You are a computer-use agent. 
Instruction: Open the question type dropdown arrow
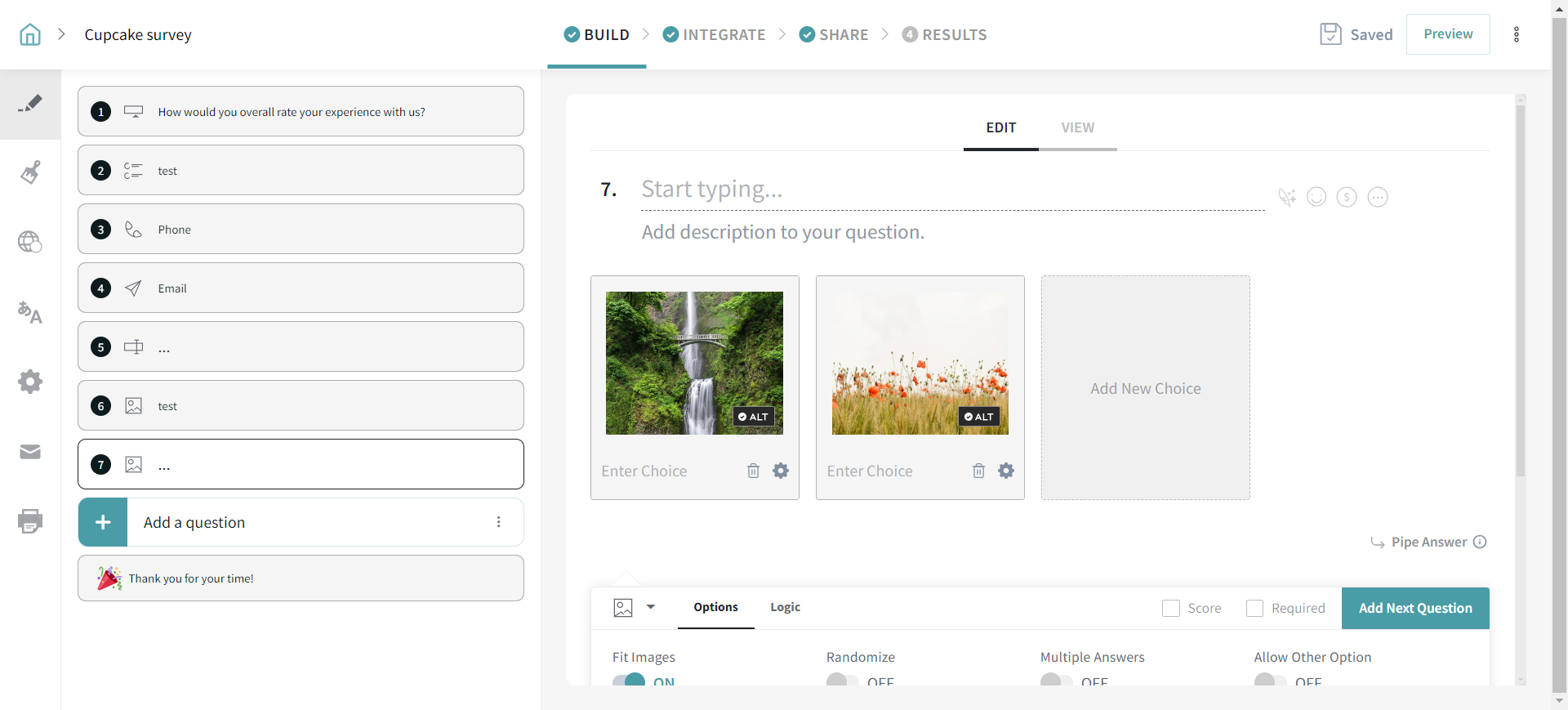(651, 607)
